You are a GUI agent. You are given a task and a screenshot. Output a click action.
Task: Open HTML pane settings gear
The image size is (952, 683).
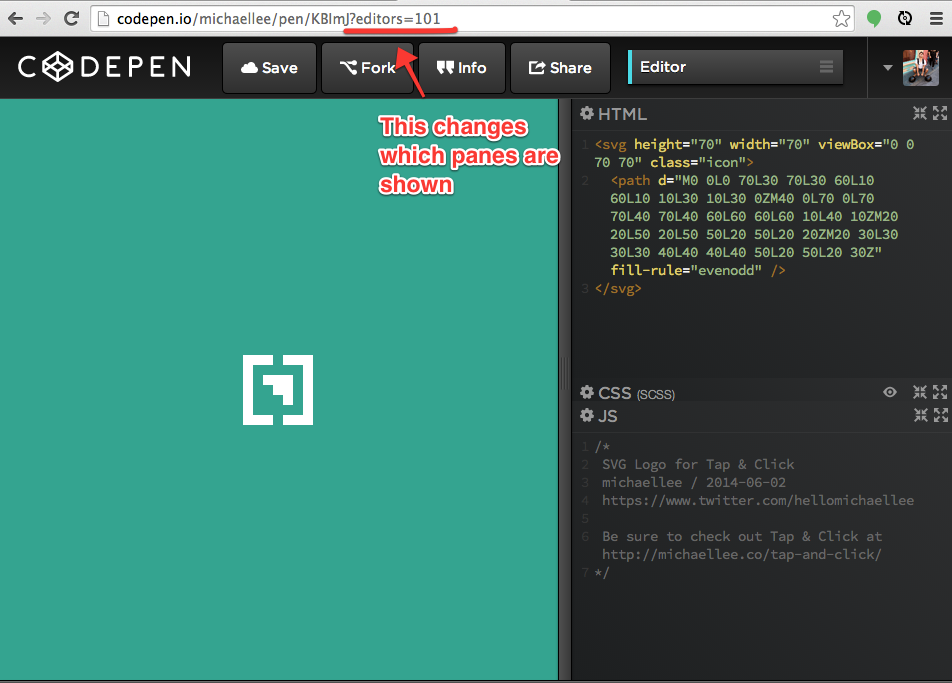(586, 114)
